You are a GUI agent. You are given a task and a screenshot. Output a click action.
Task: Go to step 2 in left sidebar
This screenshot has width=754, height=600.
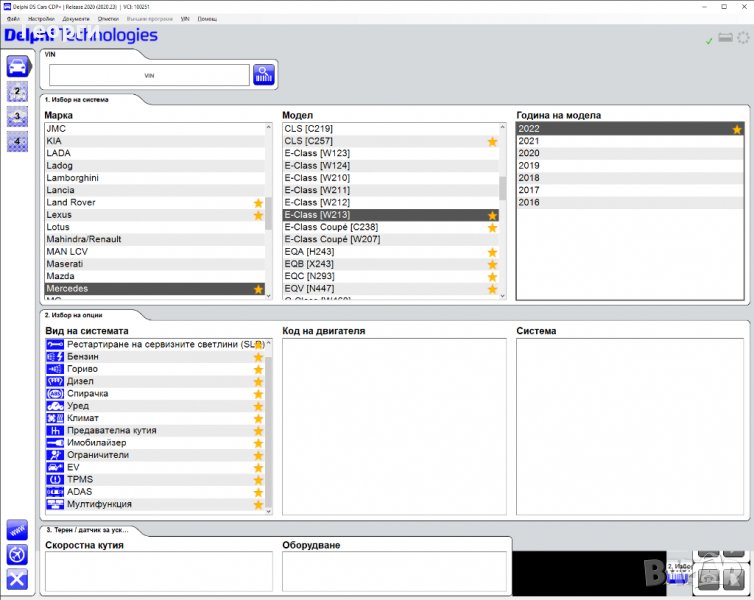point(17,92)
